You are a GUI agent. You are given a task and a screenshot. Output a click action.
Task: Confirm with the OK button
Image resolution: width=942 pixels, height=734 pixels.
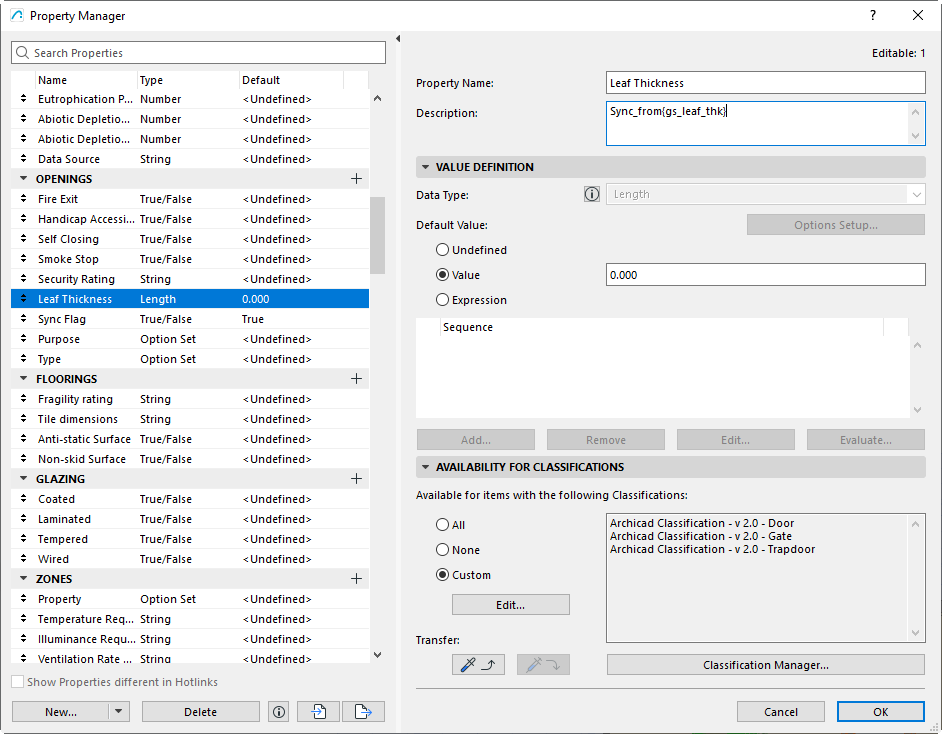[881, 712]
